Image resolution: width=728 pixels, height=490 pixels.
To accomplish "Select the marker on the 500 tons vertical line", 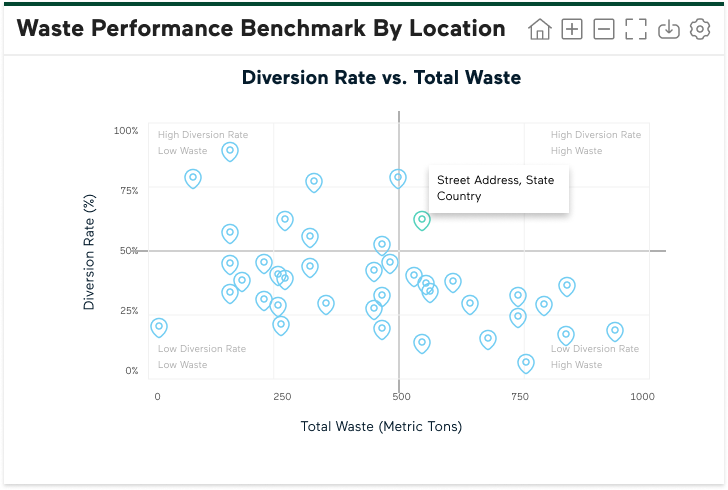I will 398,178.
